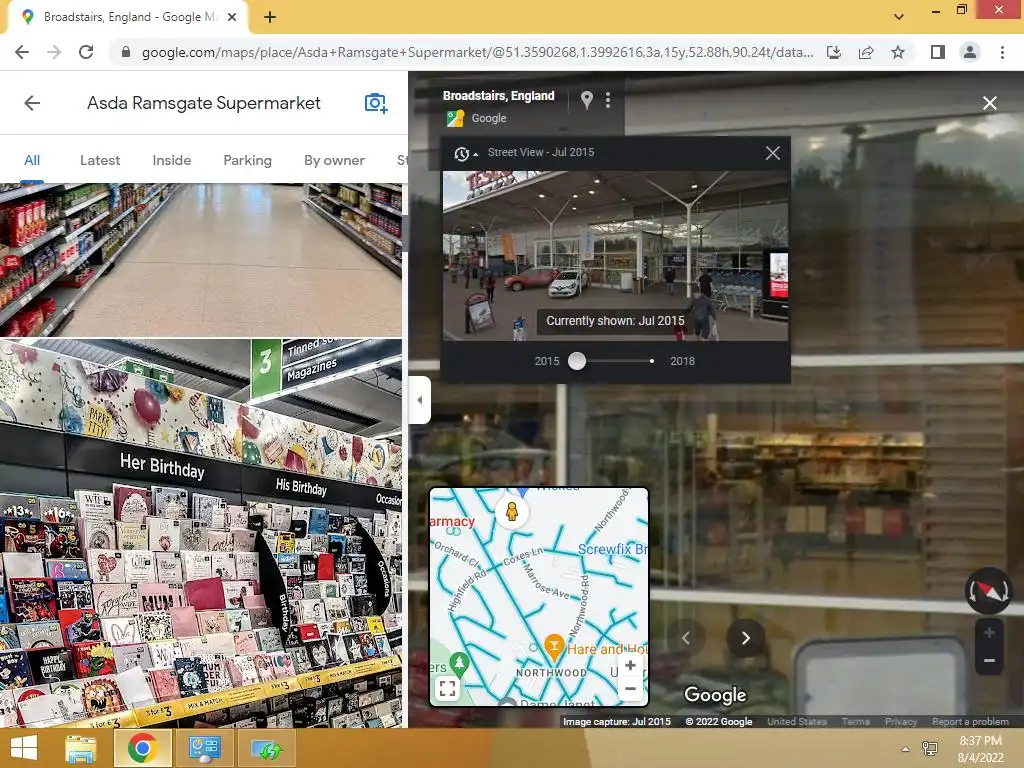Click the Chrome taskbar icon
Image resolution: width=1024 pixels, height=768 pixels.
[142, 748]
